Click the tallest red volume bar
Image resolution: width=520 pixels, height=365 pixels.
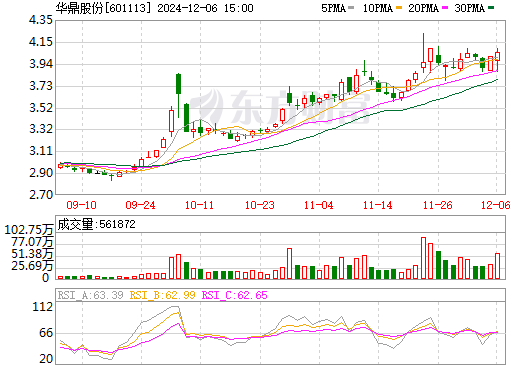click(423, 258)
